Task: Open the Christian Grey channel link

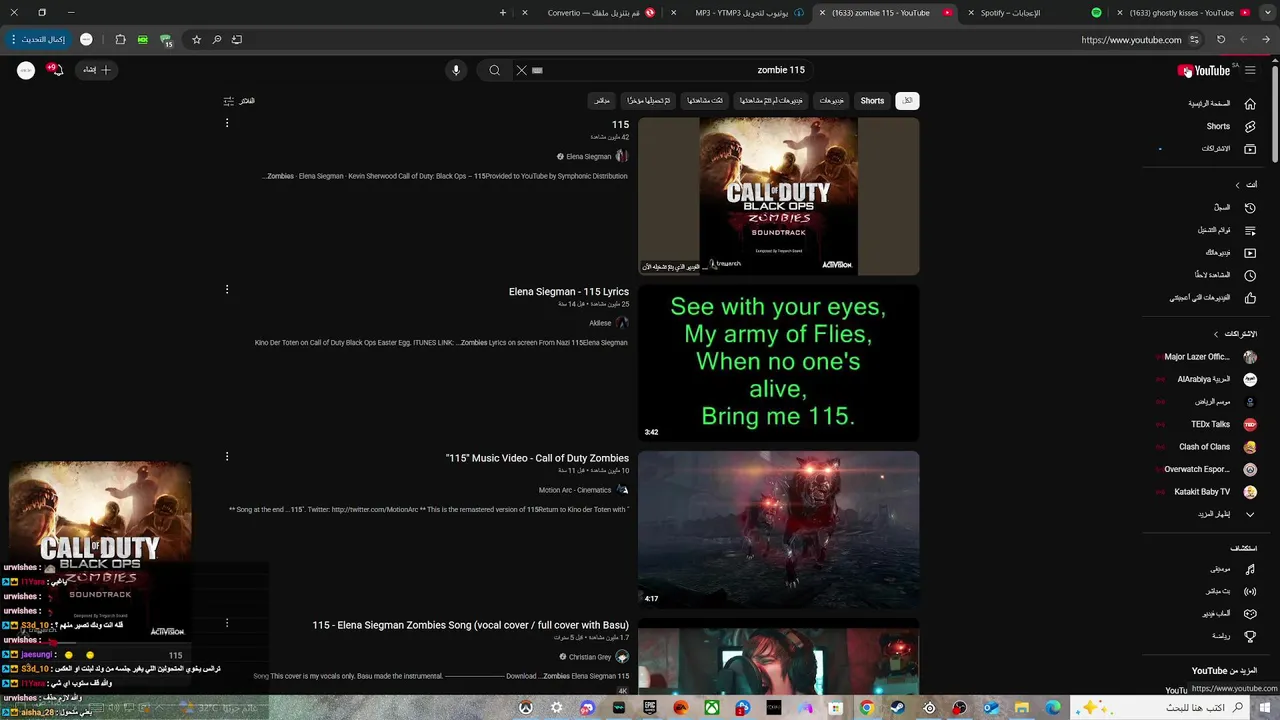Action: [x=590, y=657]
